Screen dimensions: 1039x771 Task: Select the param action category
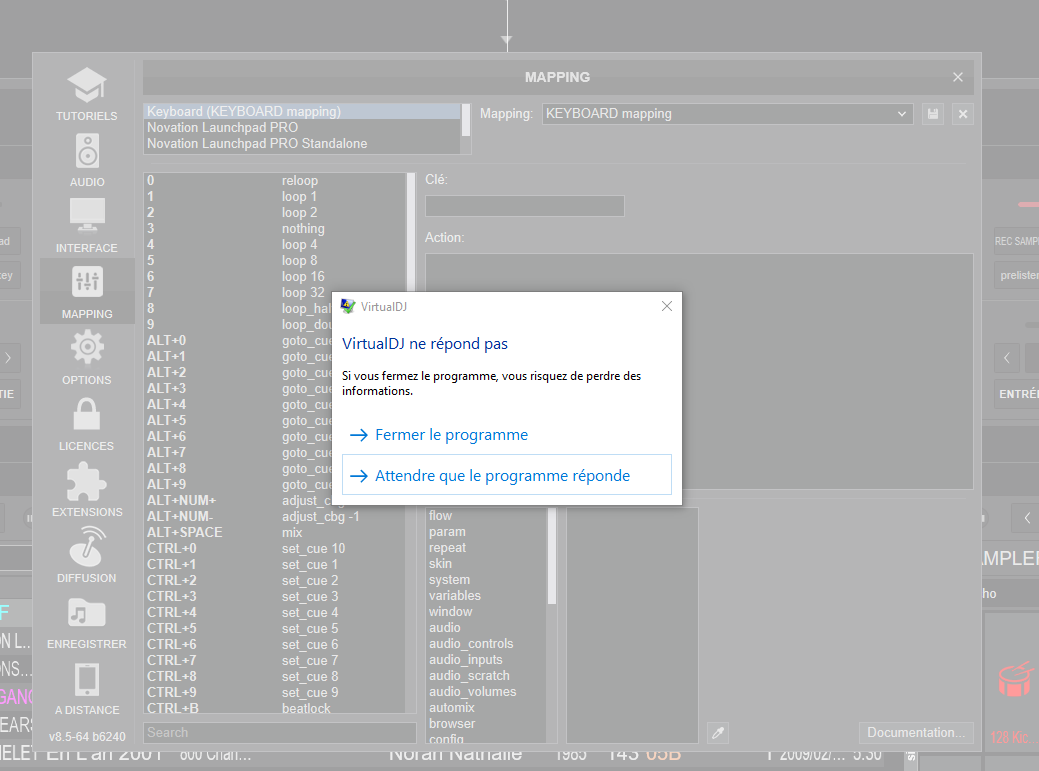pos(486,531)
